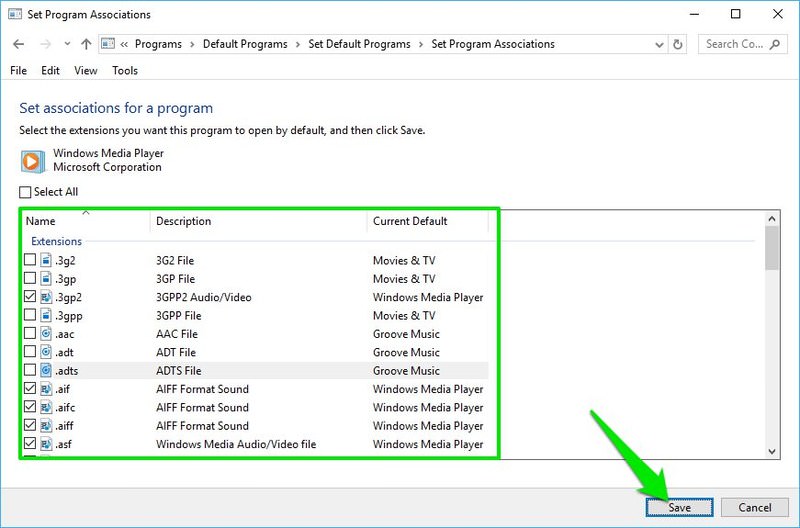Click the Save button
The image size is (800, 528).
(680, 507)
